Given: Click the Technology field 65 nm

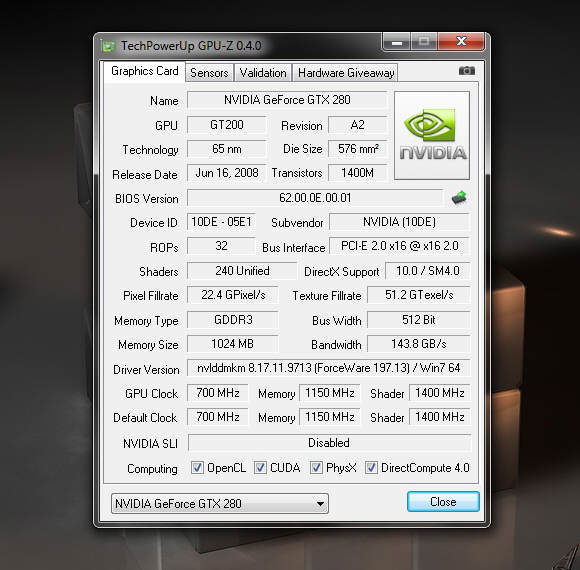Looking at the screenshot, I should pos(226,149).
